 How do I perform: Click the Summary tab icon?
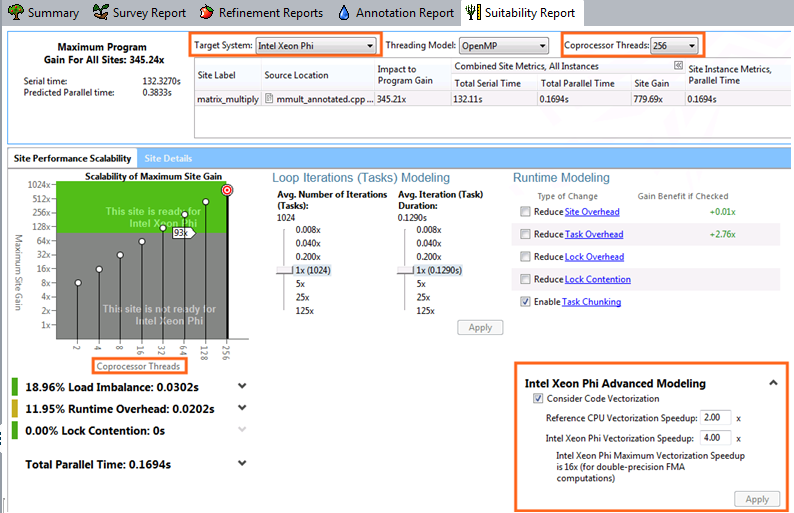[15, 13]
